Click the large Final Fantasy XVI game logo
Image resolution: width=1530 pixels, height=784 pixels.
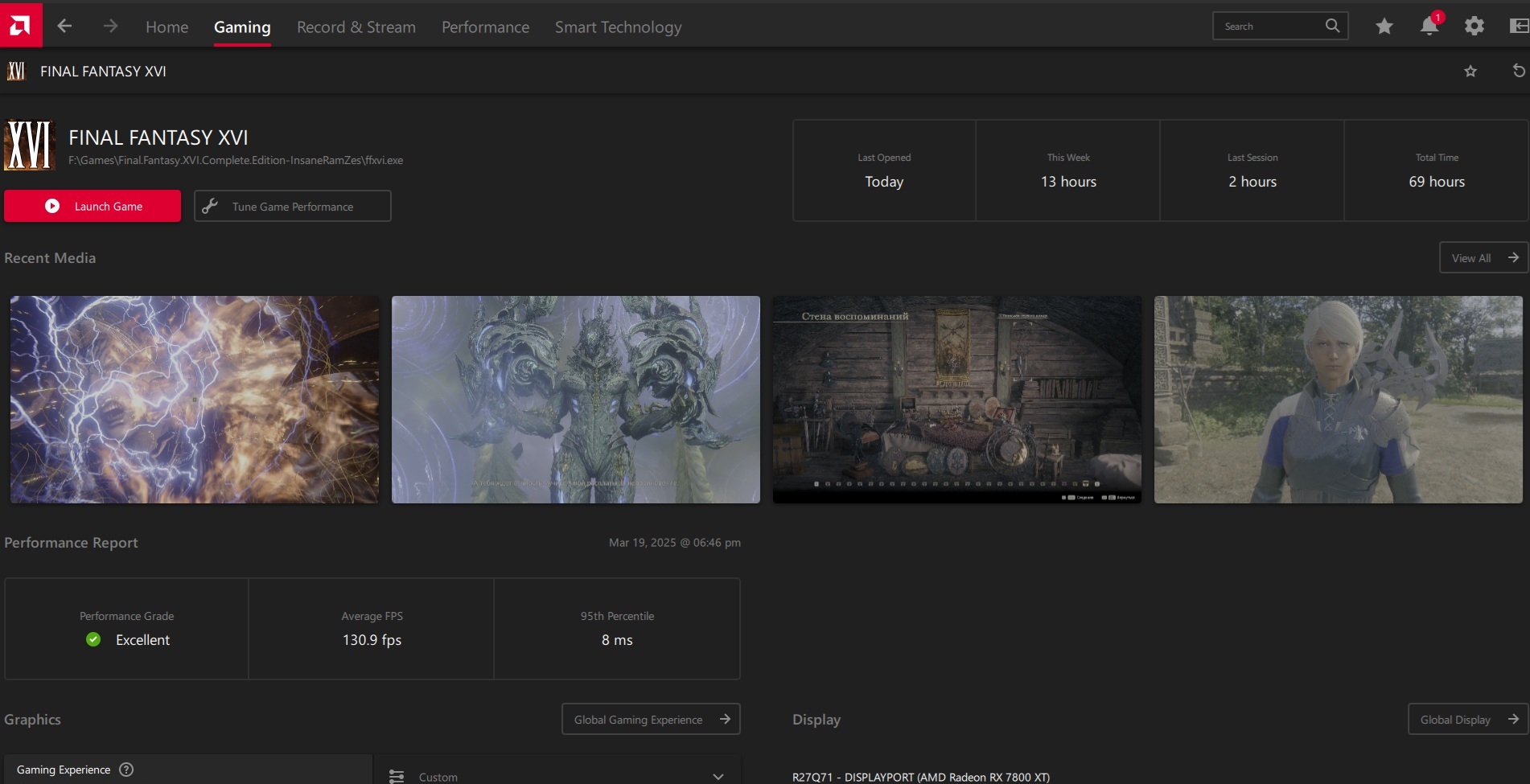(30, 145)
